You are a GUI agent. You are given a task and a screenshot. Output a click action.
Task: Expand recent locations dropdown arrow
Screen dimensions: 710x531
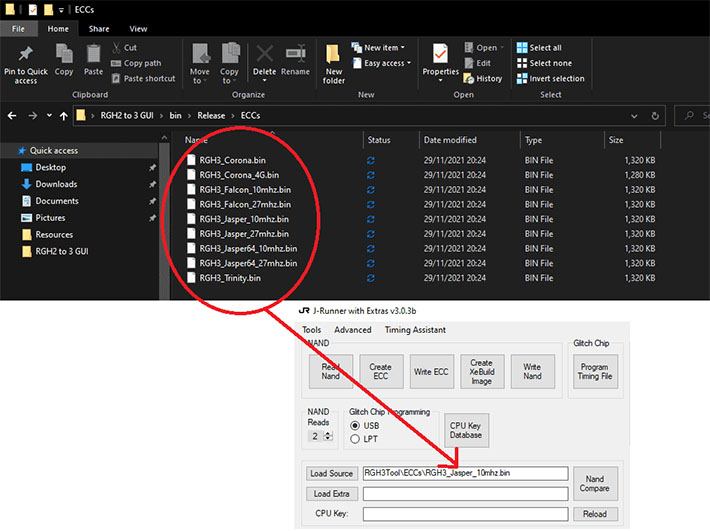49,116
